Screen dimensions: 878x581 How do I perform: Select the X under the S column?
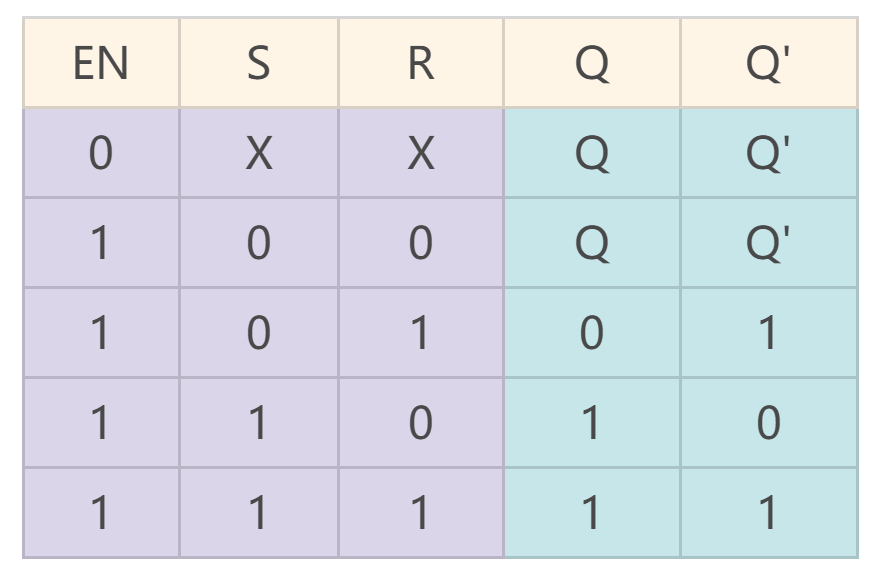click(x=259, y=153)
